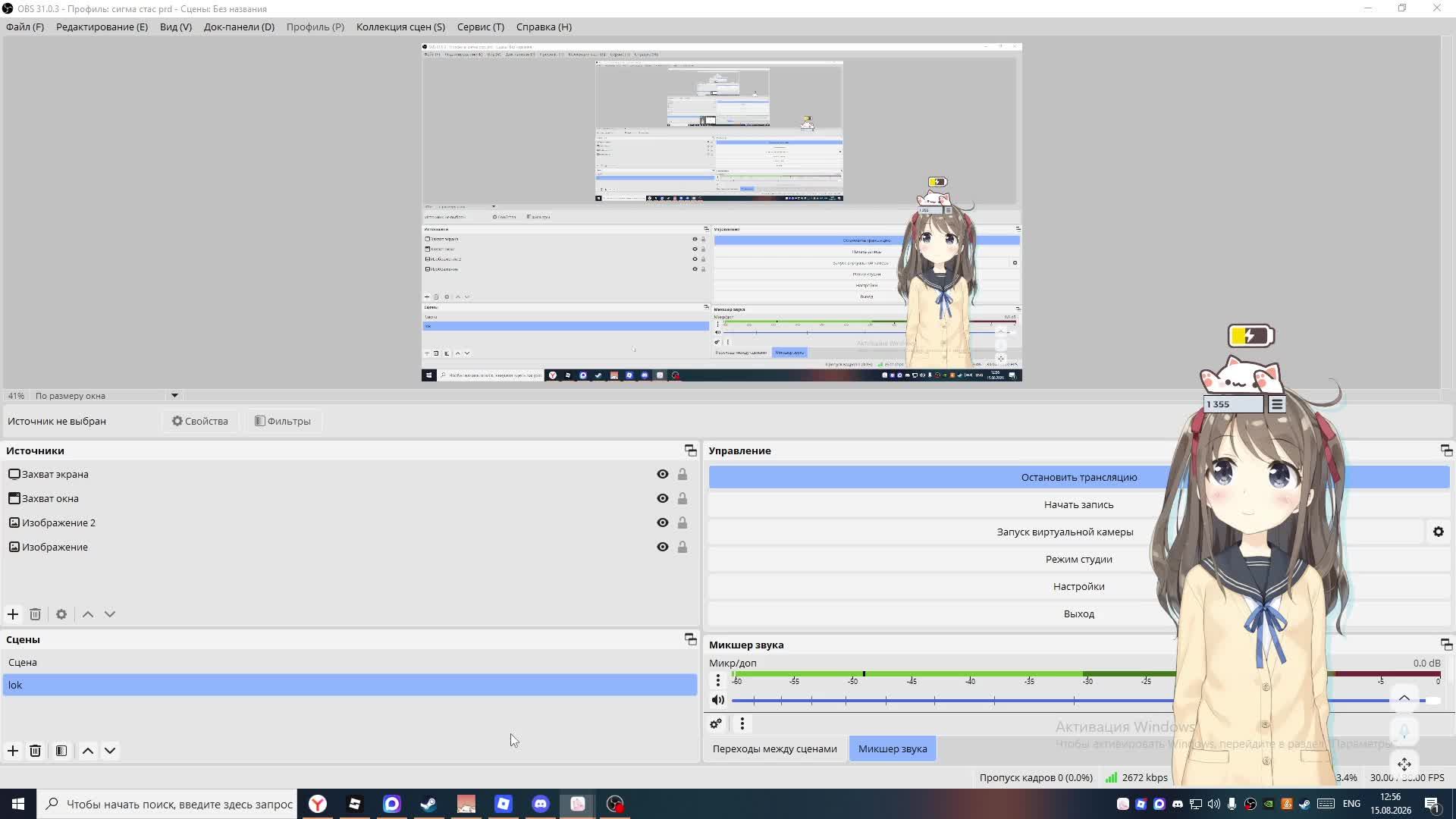Select scene named Сцена
Screen dimensions: 1456x819
[350, 662]
